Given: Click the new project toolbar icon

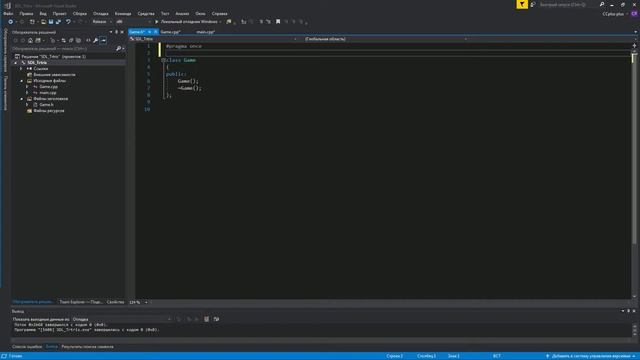Looking at the screenshot, I should 32,22.
